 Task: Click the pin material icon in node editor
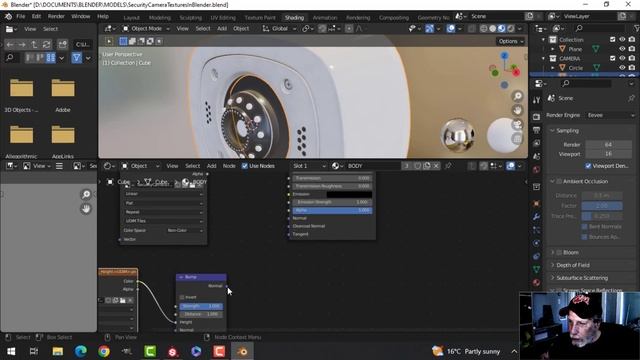tap(448, 166)
